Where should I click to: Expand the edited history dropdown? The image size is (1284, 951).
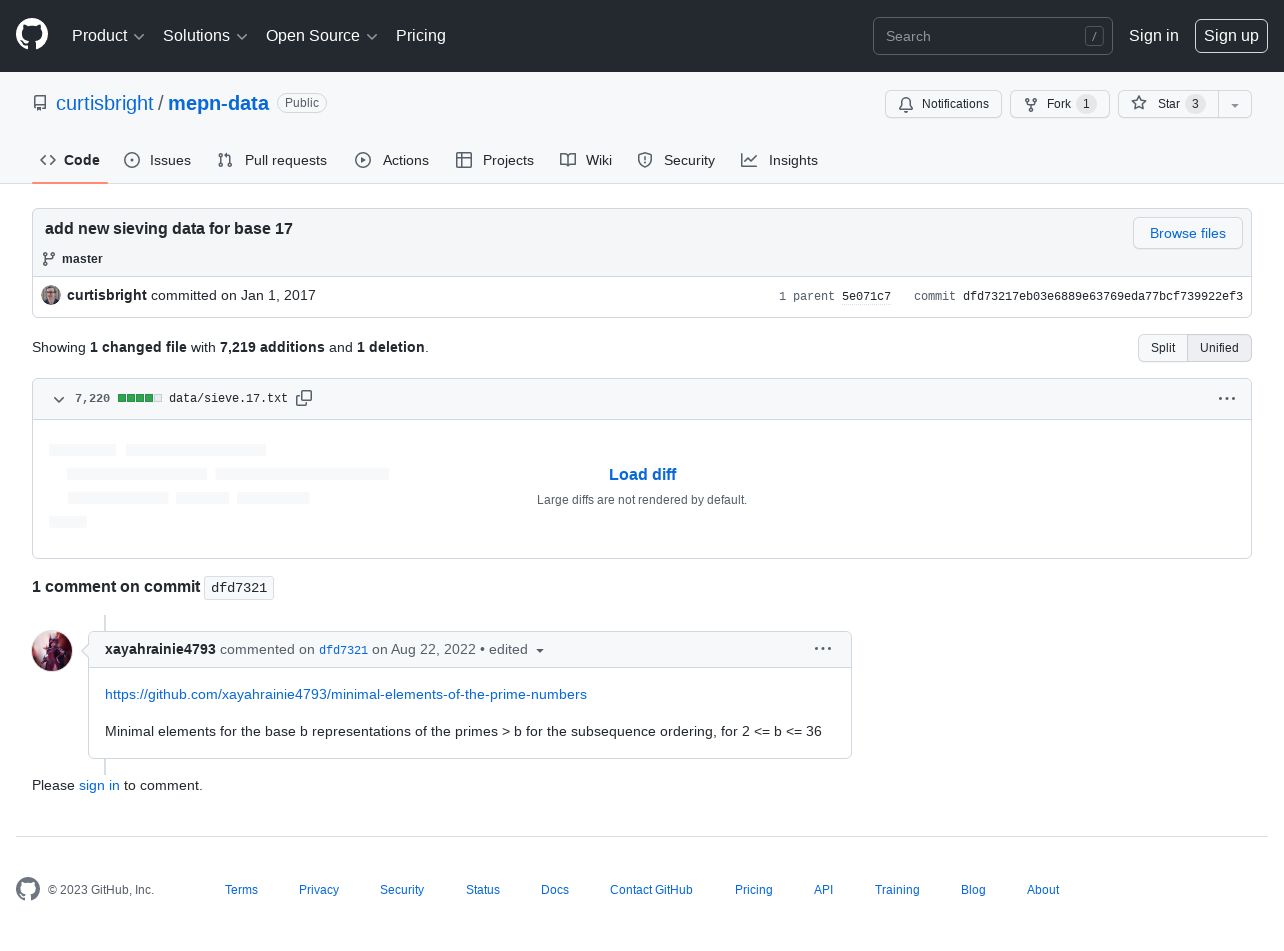[x=517, y=650]
